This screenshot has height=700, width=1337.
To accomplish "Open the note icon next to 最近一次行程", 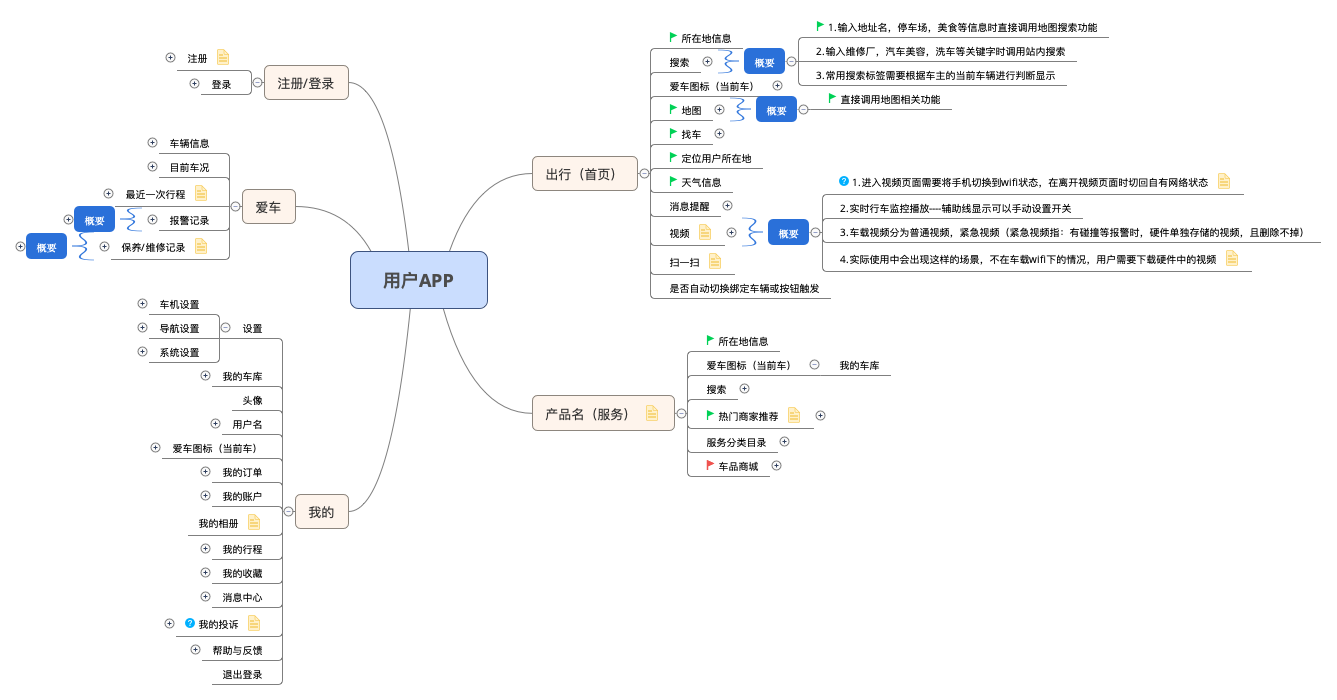I will tap(201, 194).
